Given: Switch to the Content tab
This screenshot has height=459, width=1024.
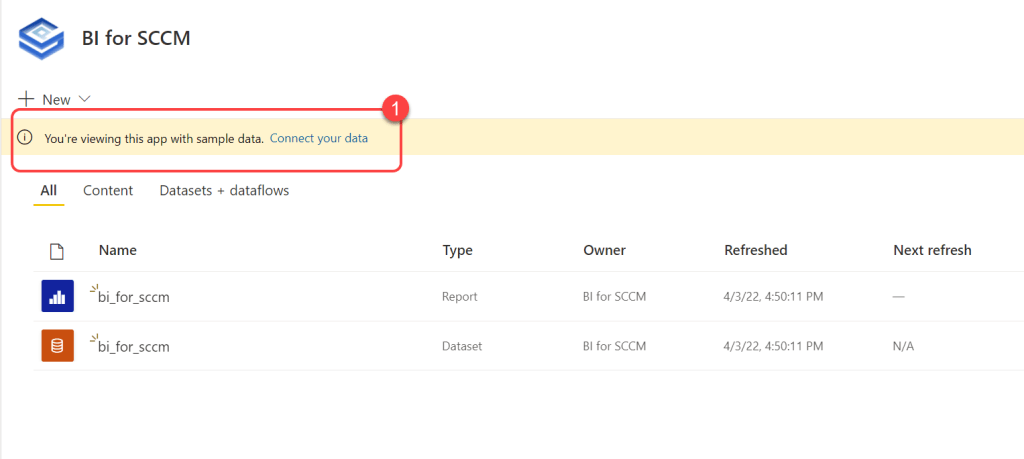Looking at the screenshot, I should 108,190.
